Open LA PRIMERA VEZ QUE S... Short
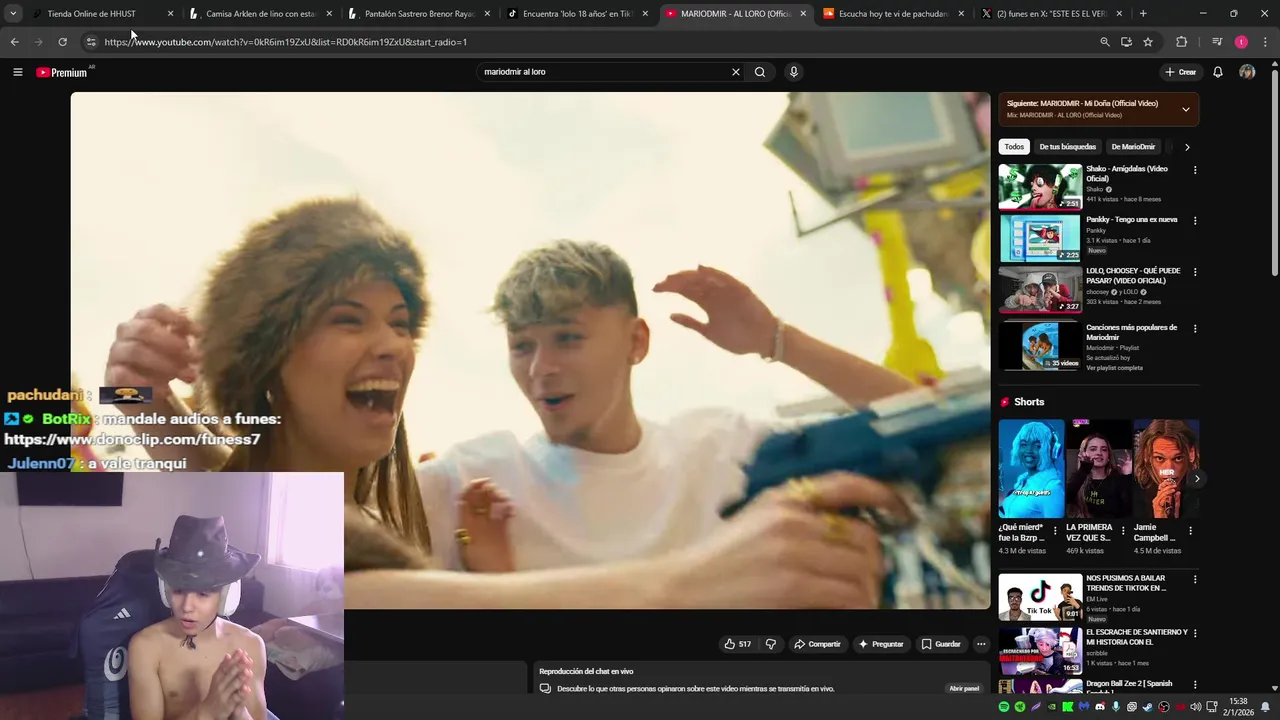This screenshot has width=1280, height=720. 1099,469
